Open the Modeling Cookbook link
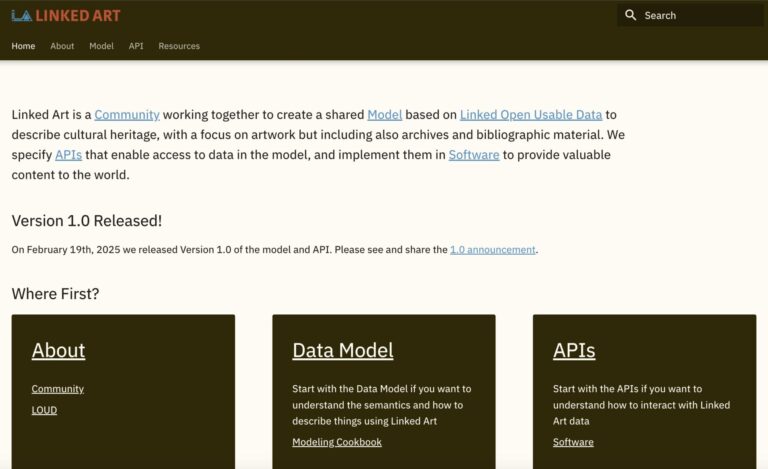 point(337,442)
